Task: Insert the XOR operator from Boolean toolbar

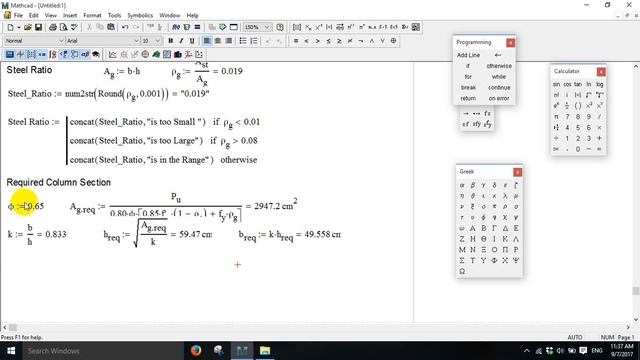Action: point(393,41)
